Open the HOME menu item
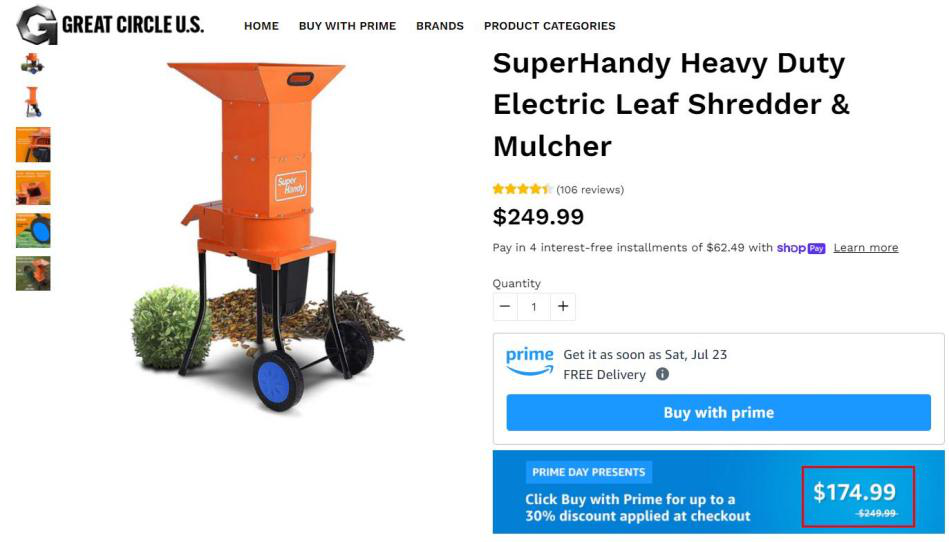The width and height of the screenshot is (949, 542). click(261, 26)
